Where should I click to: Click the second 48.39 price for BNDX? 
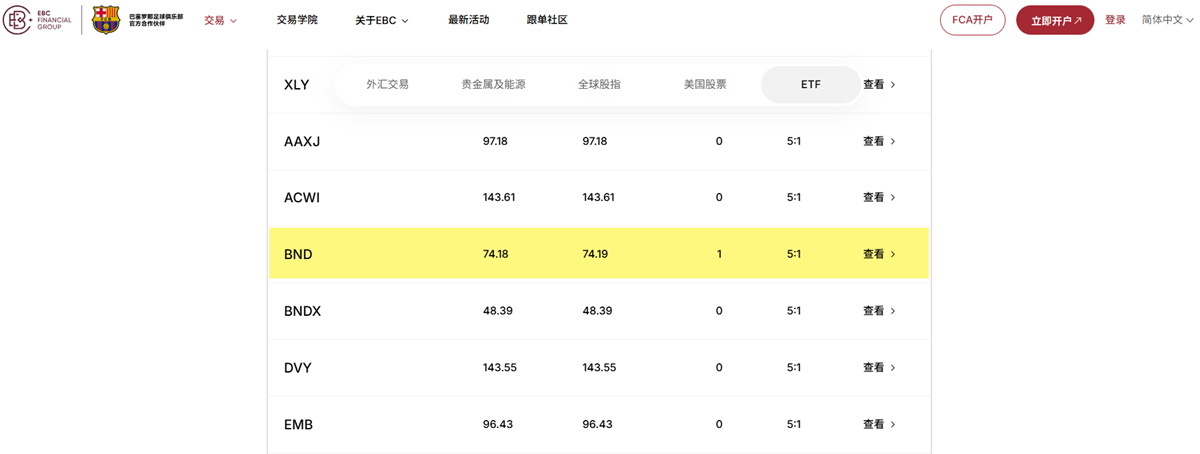pyautogui.click(x=598, y=311)
